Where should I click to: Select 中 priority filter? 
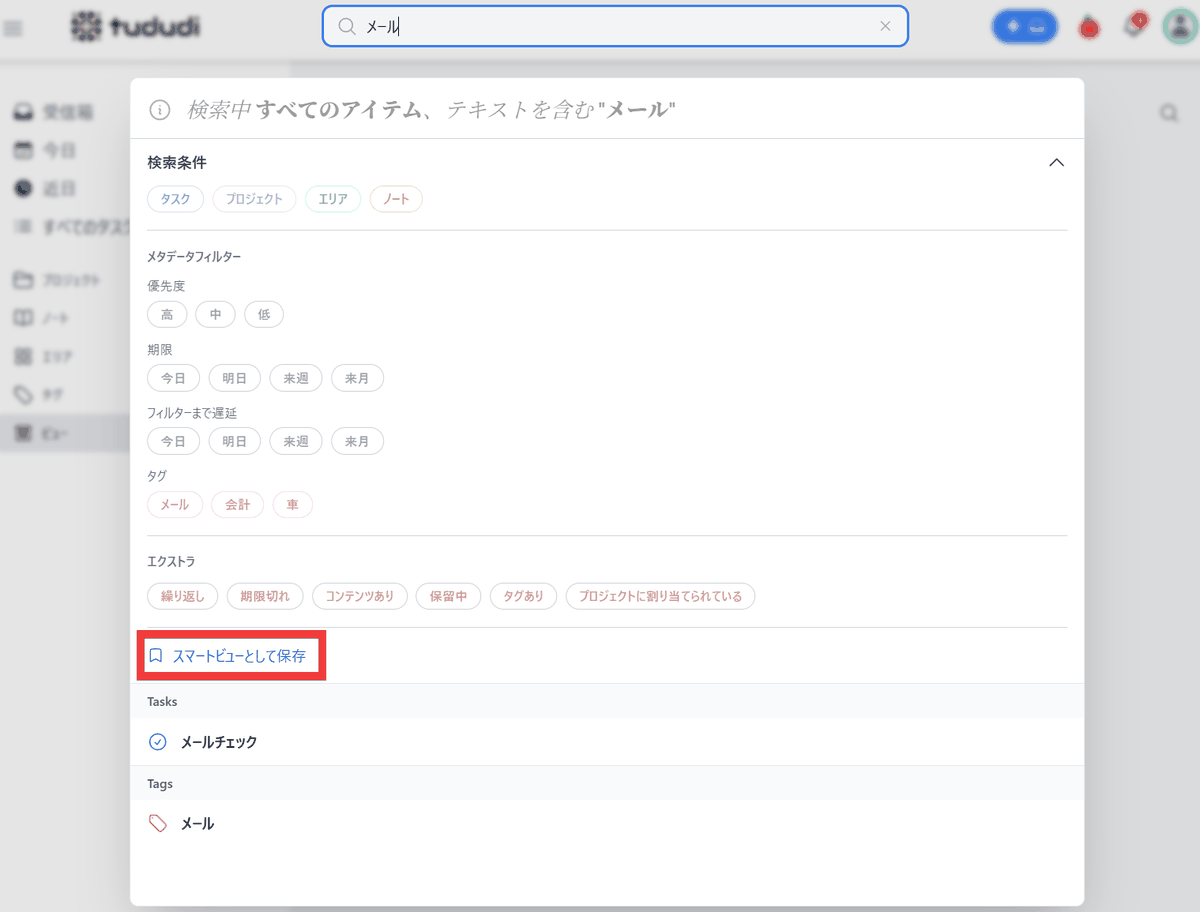[x=215, y=315]
